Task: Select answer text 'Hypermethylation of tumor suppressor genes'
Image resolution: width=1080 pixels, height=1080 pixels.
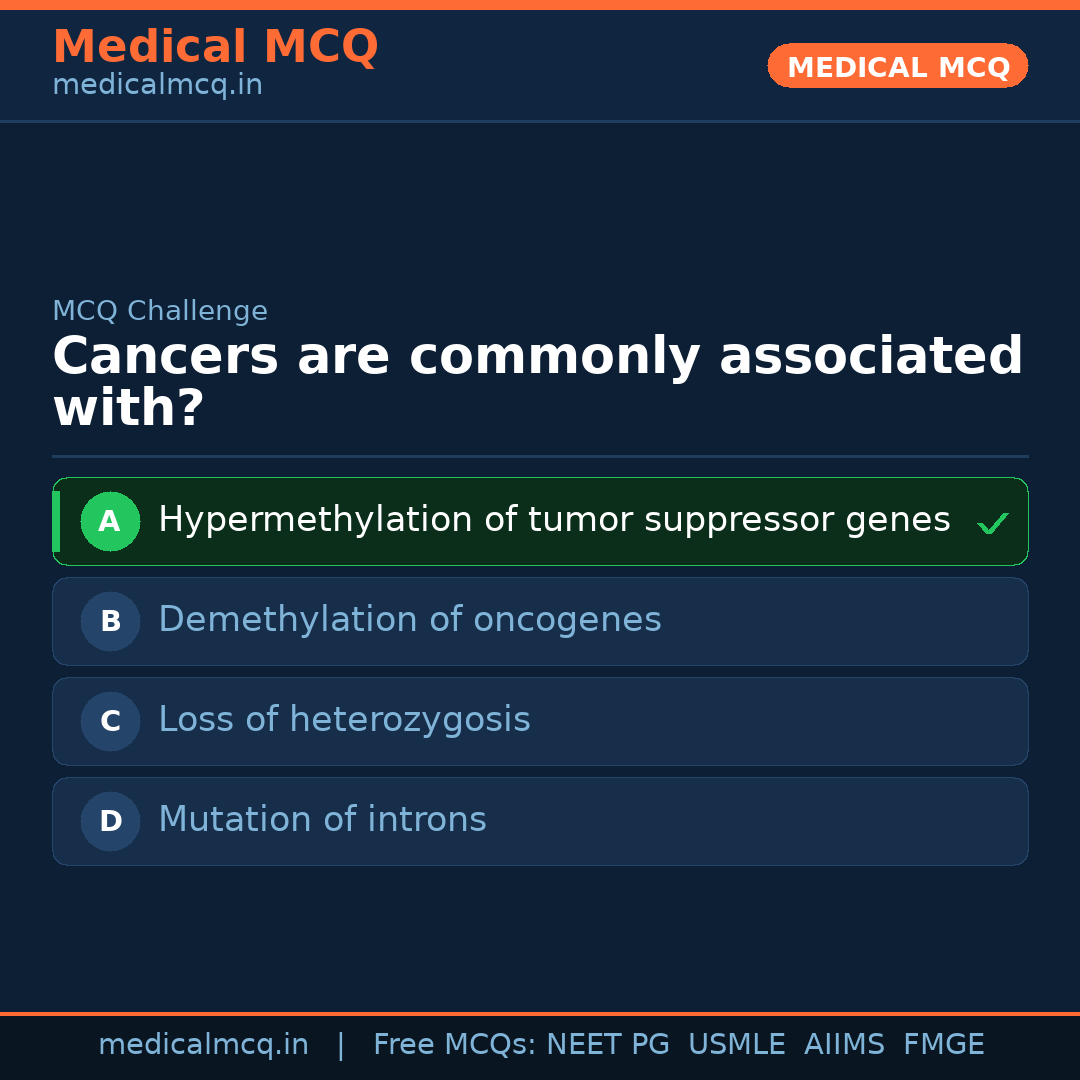Action: tap(554, 520)
